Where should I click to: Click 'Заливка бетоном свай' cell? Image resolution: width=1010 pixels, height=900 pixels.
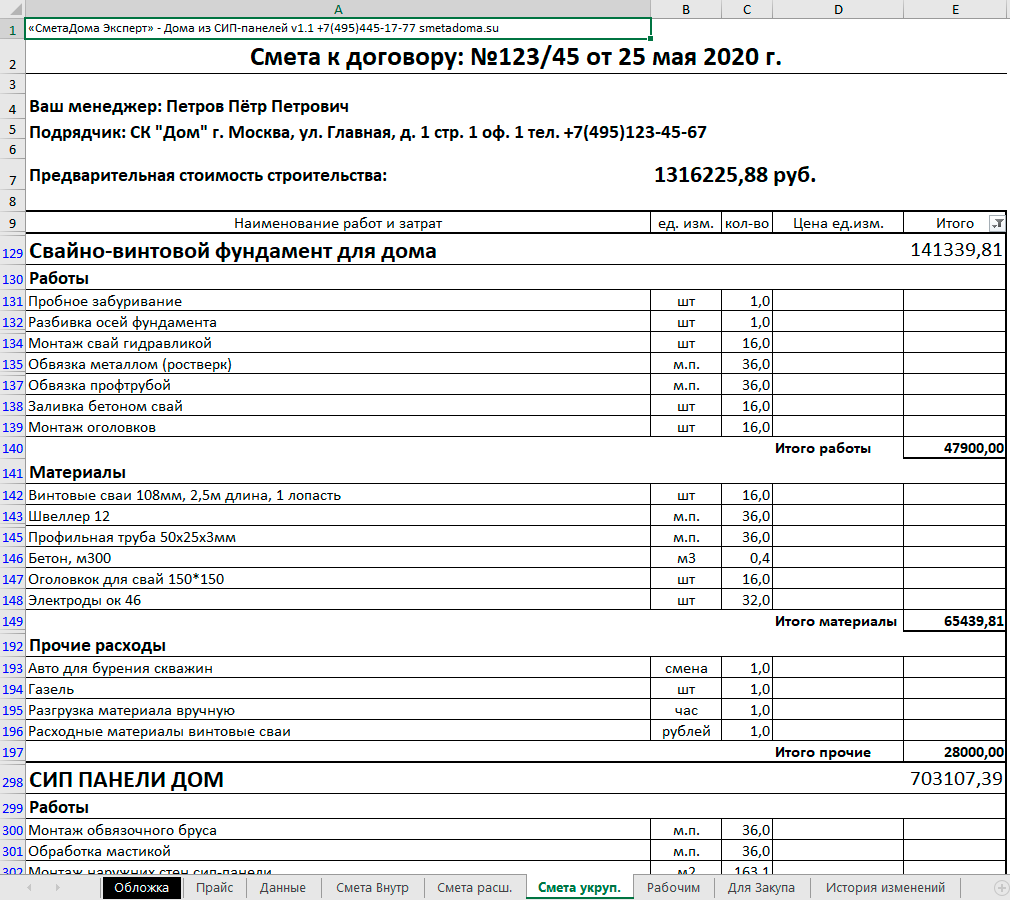(x=338, y=407)
